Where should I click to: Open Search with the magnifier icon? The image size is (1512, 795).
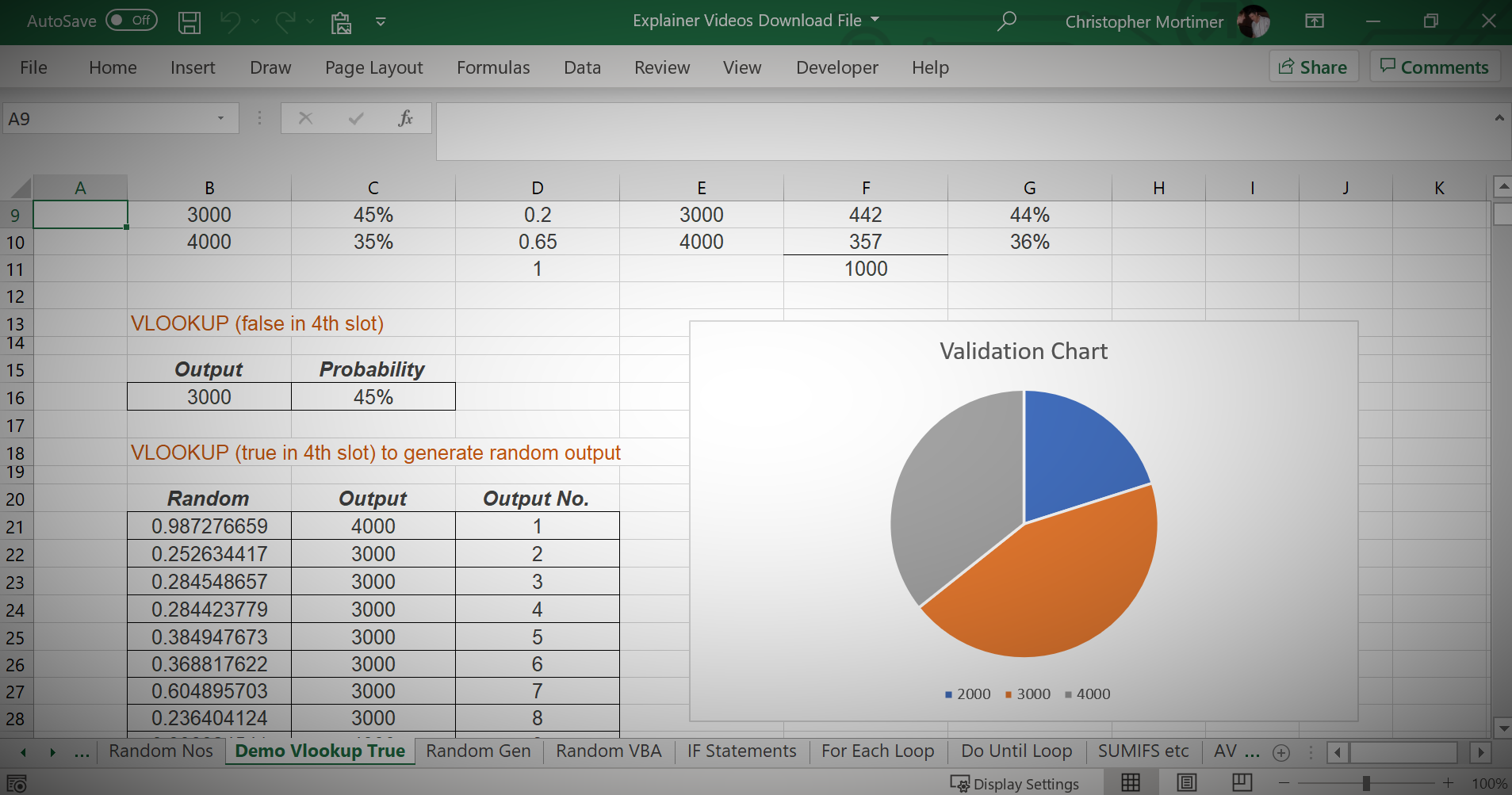[x=1005, y=21]
